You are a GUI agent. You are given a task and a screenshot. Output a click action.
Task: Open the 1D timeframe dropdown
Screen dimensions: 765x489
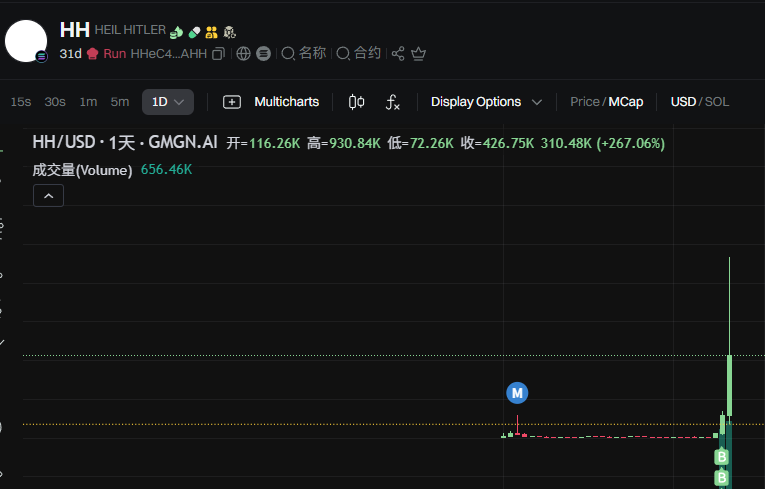(168, 102)
